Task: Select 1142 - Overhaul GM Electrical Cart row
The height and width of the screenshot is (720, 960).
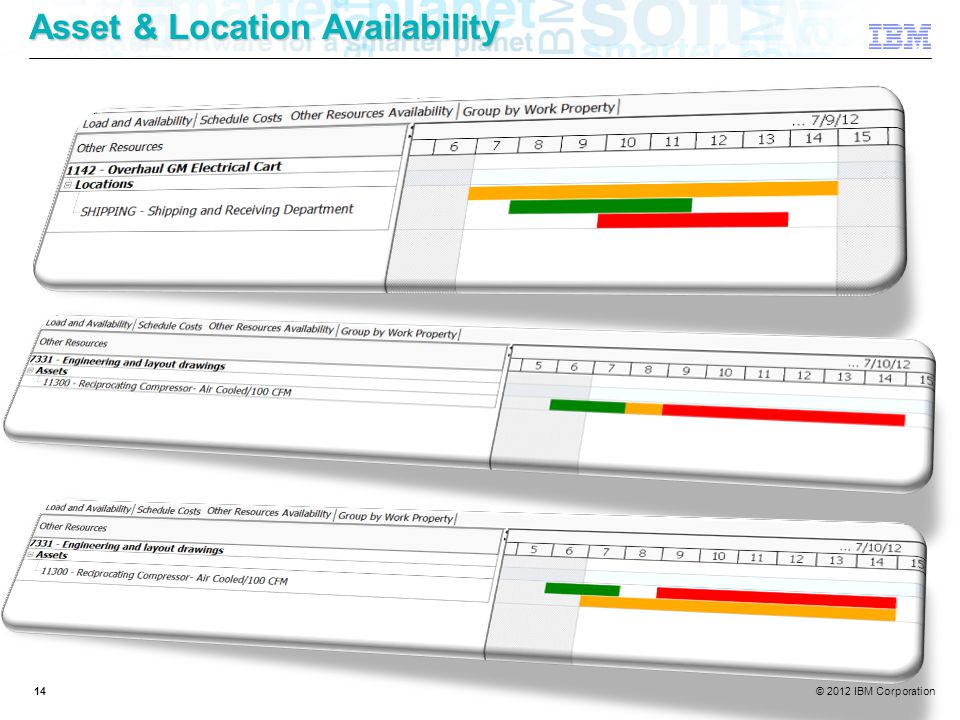Action: 174,168
